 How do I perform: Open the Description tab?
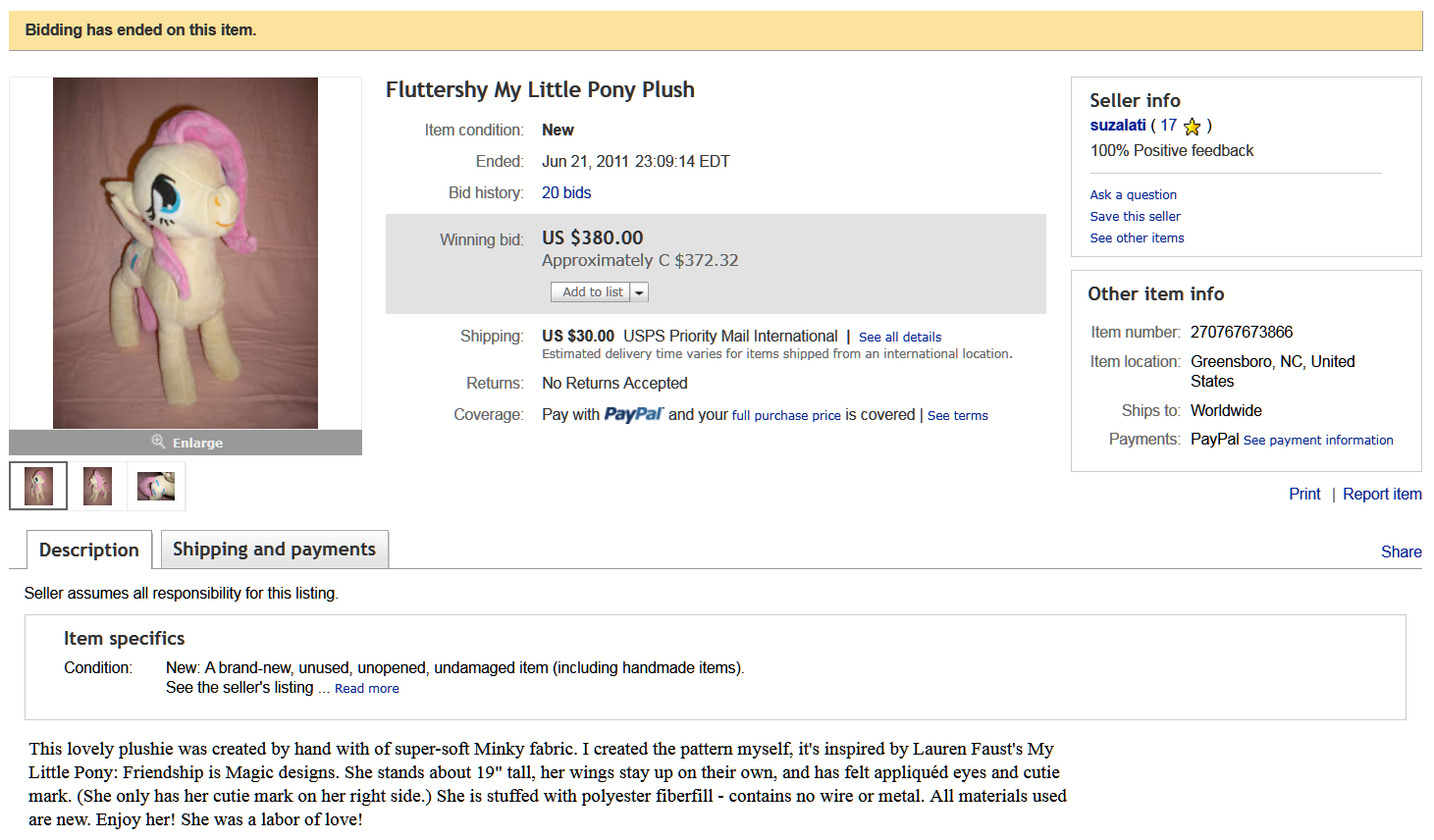click(x=89, y=551)
